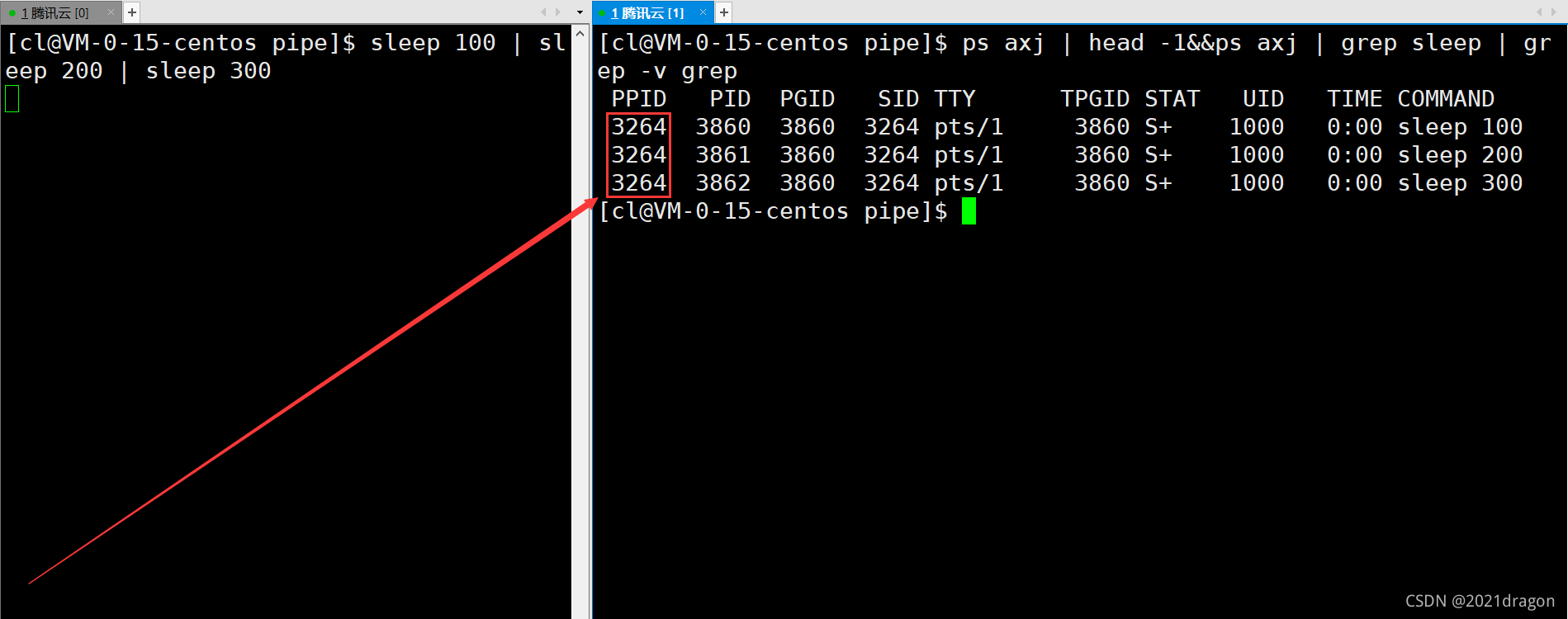
Task: Click the 'sleep 300' command entry
Action: [x=1459, y=183]
